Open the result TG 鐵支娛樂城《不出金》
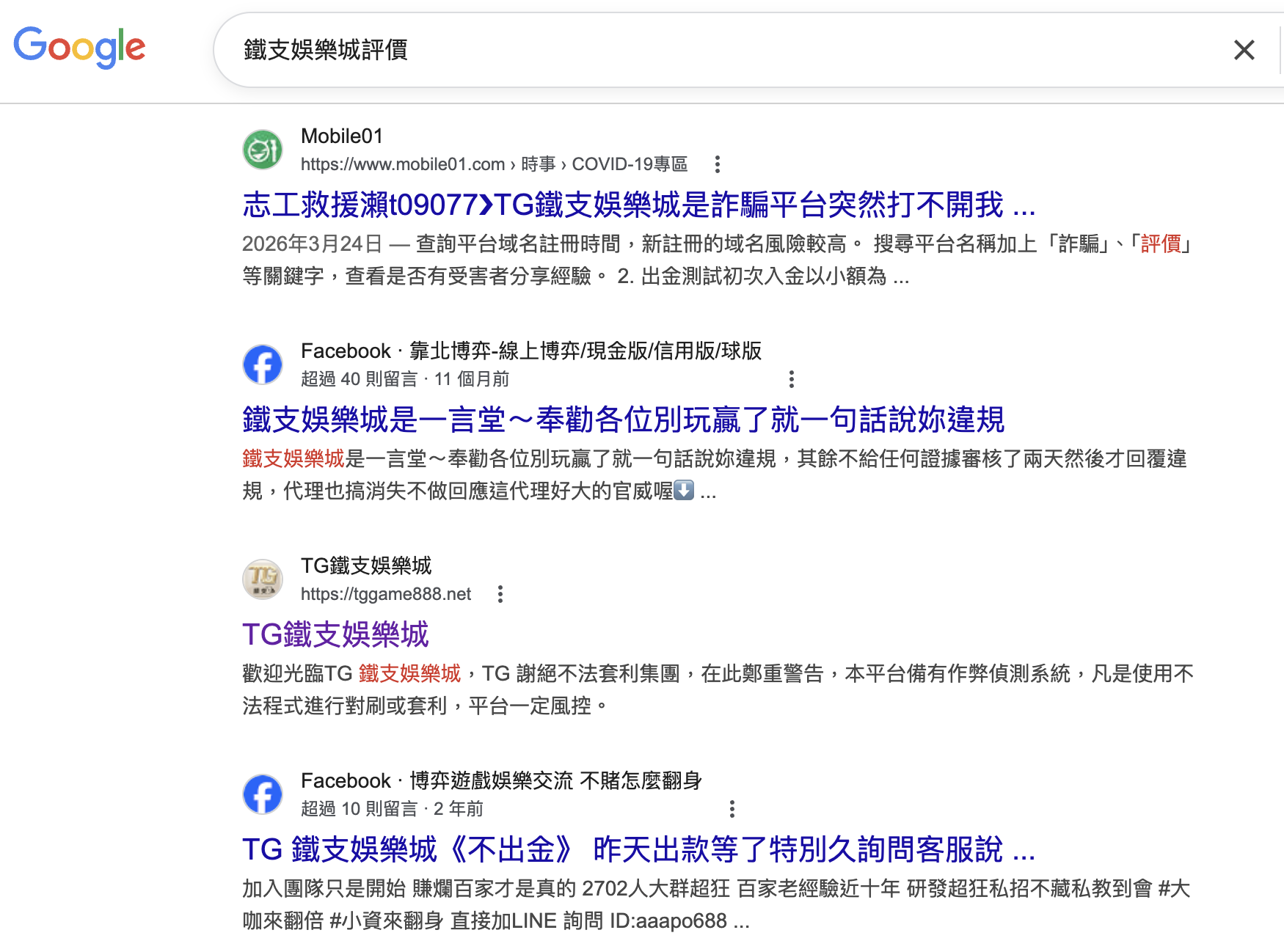Screen dimensions: 1284x952 pyautogui.click(x=638, y=849)
